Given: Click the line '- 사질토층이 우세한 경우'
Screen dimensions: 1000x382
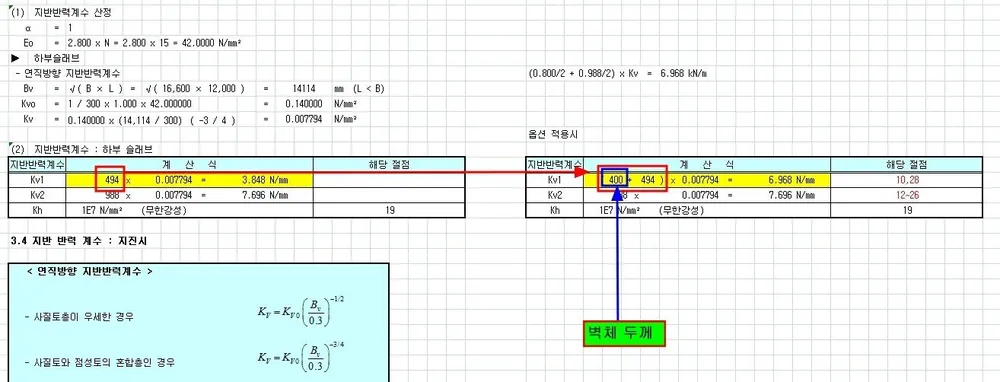Looking at the screenshot, I should (x=78, y=317).
